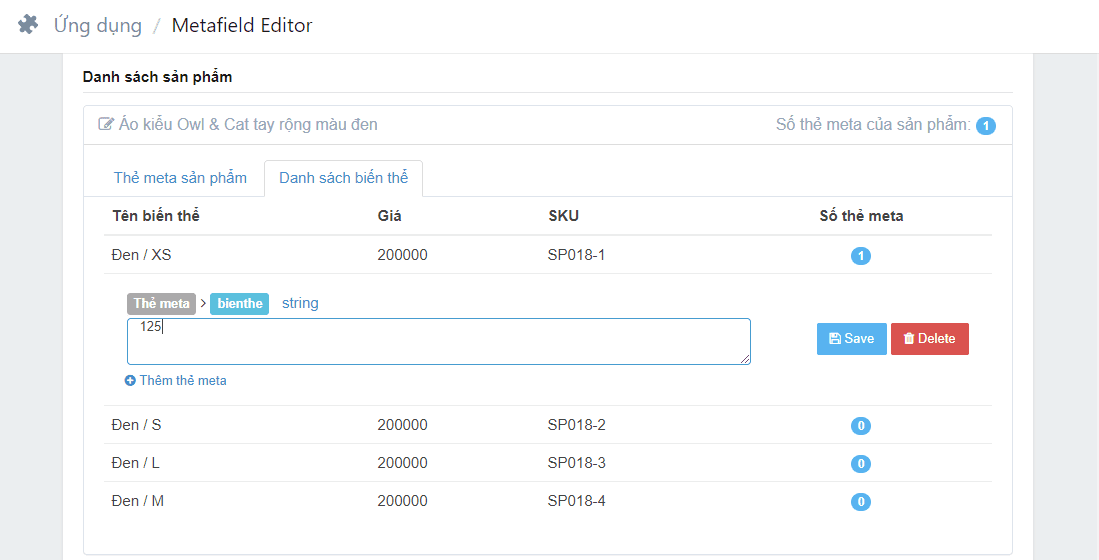Click the meta count badge for Đen / S
Viewport: 1099px width, 560px height.
(x=861, y=426)
